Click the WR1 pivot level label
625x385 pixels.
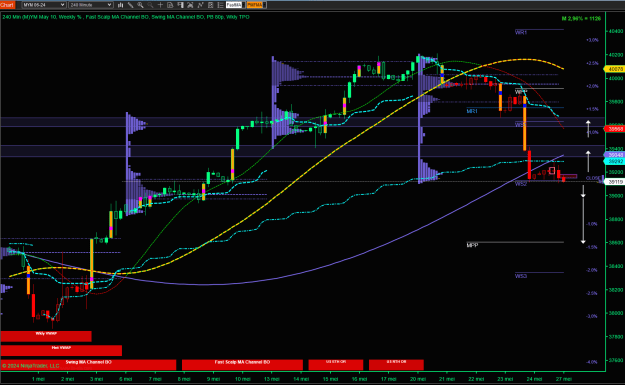point(521,32)
